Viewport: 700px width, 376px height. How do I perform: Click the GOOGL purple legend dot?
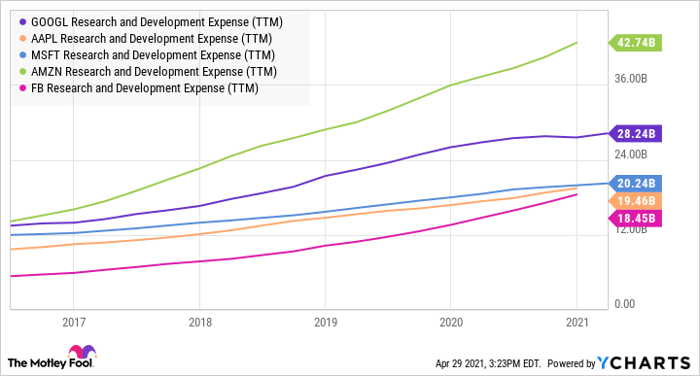pos(23,22)
